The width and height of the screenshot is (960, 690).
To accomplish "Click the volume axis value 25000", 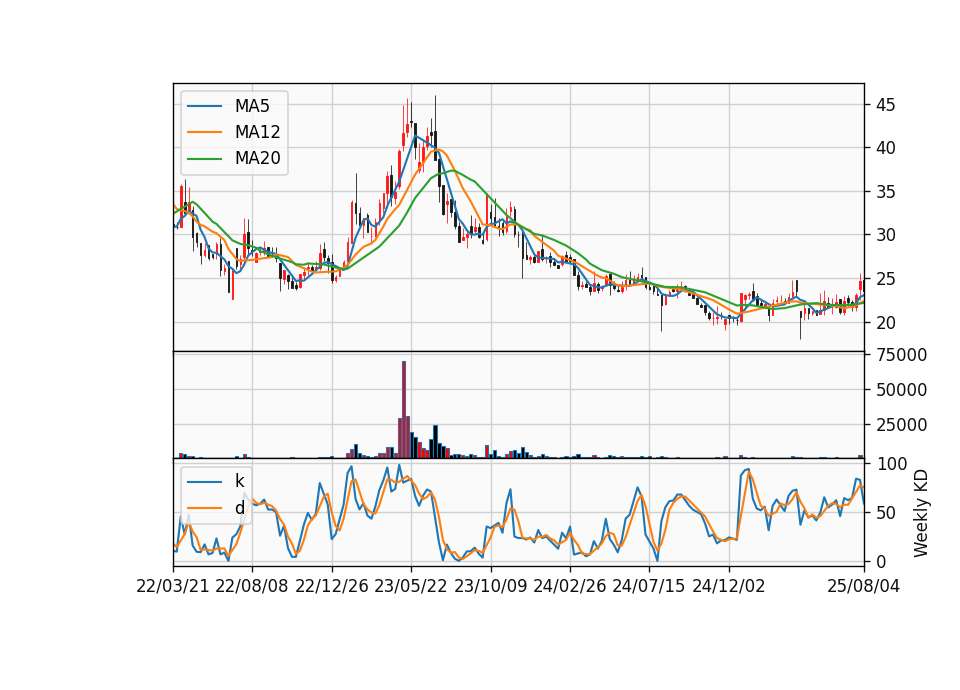I will pyautogui.click(x=901, y=425).
